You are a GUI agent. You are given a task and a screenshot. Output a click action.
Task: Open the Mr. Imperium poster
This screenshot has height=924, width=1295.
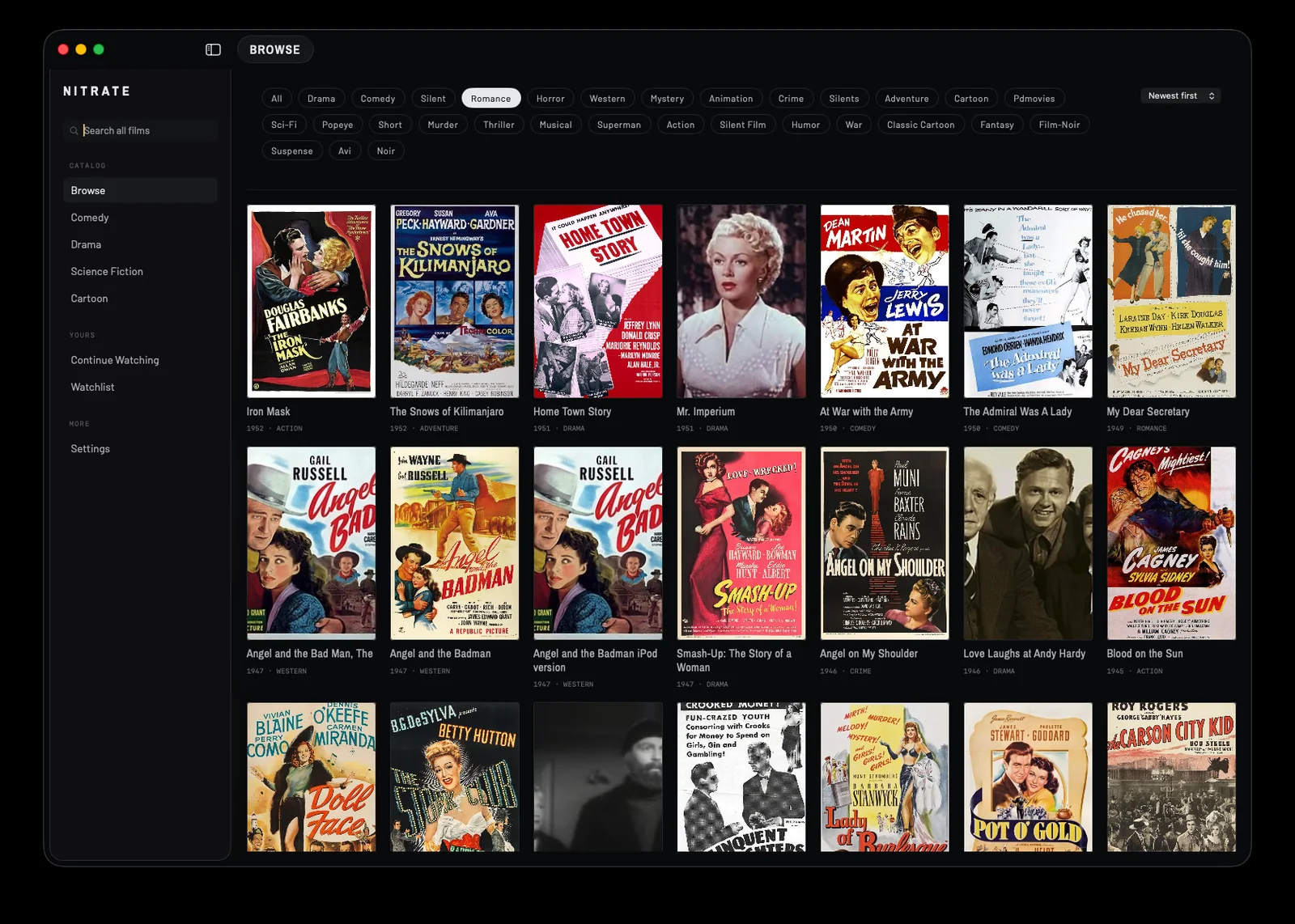741,301
